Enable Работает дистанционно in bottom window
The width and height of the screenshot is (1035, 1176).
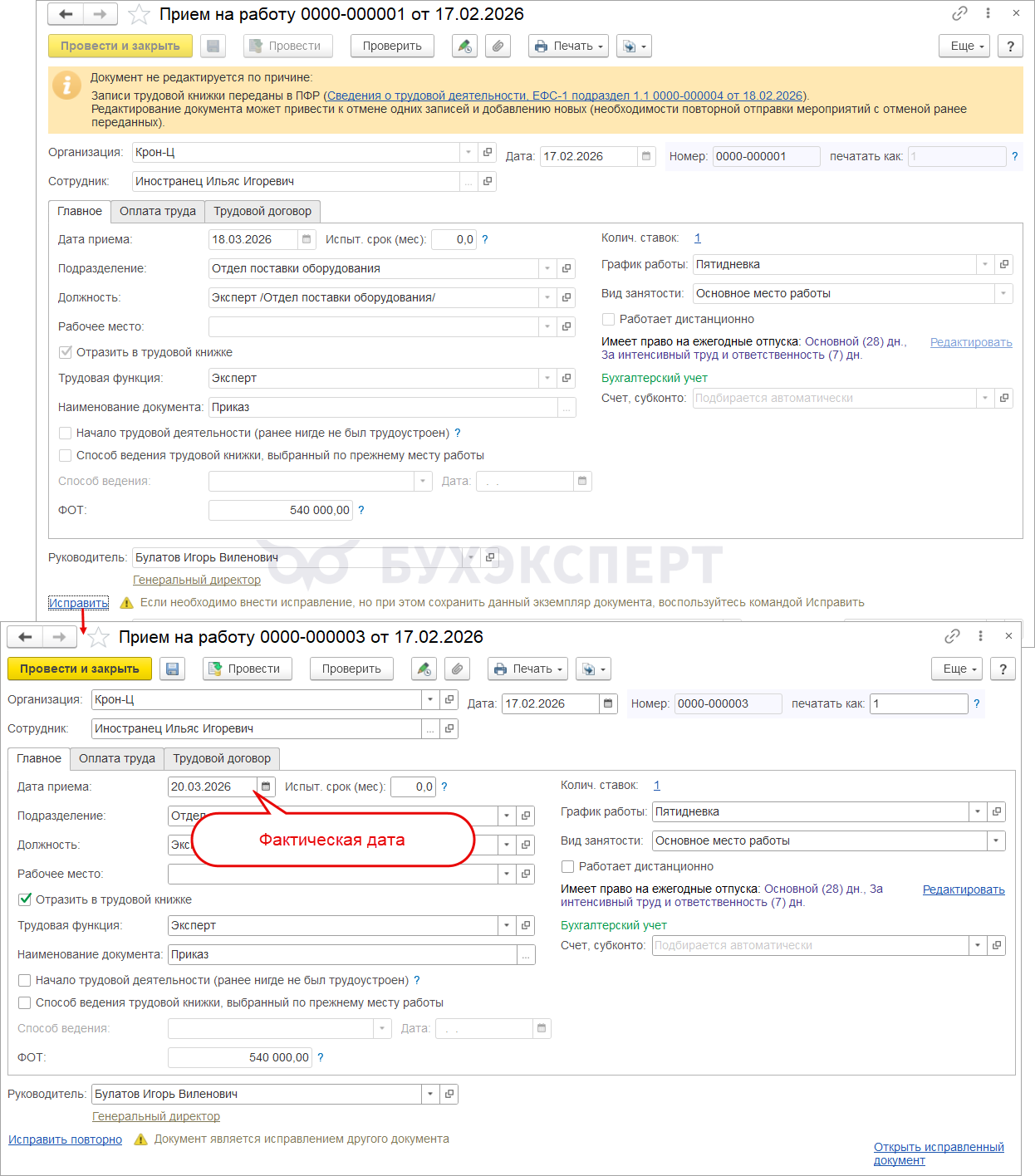pos(568,866)
